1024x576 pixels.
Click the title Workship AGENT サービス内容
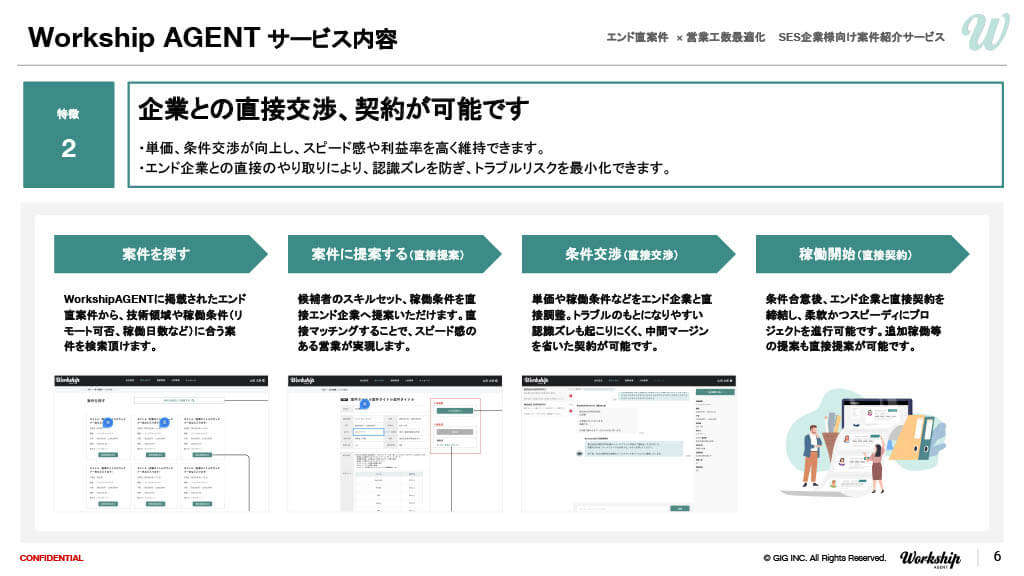(x=212, y=38)
